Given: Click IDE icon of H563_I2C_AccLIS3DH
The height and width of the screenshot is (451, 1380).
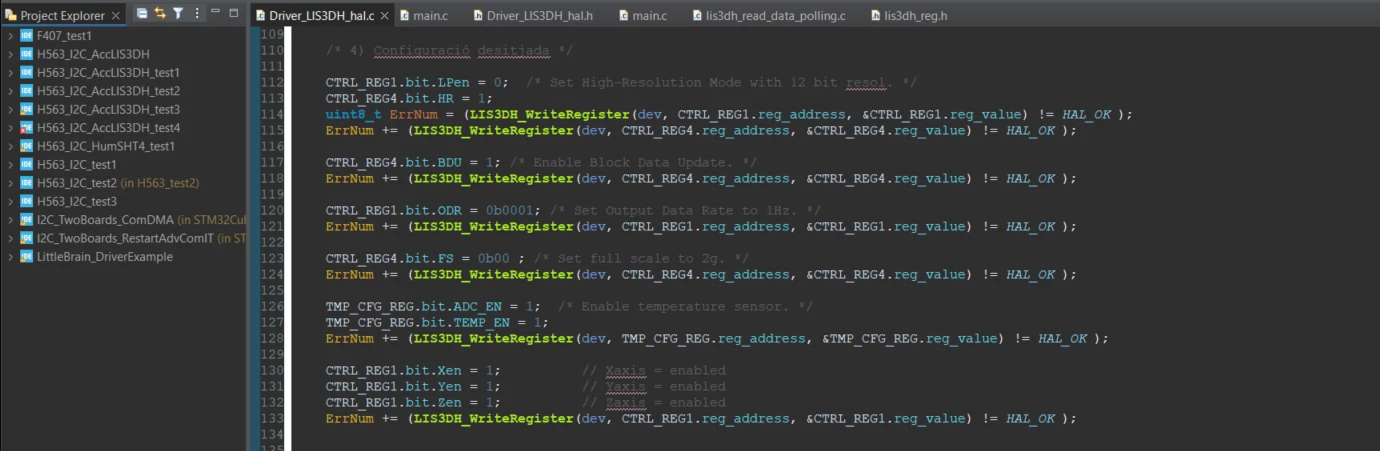Looking at the screenshot, I should click(x=26, y=54).
